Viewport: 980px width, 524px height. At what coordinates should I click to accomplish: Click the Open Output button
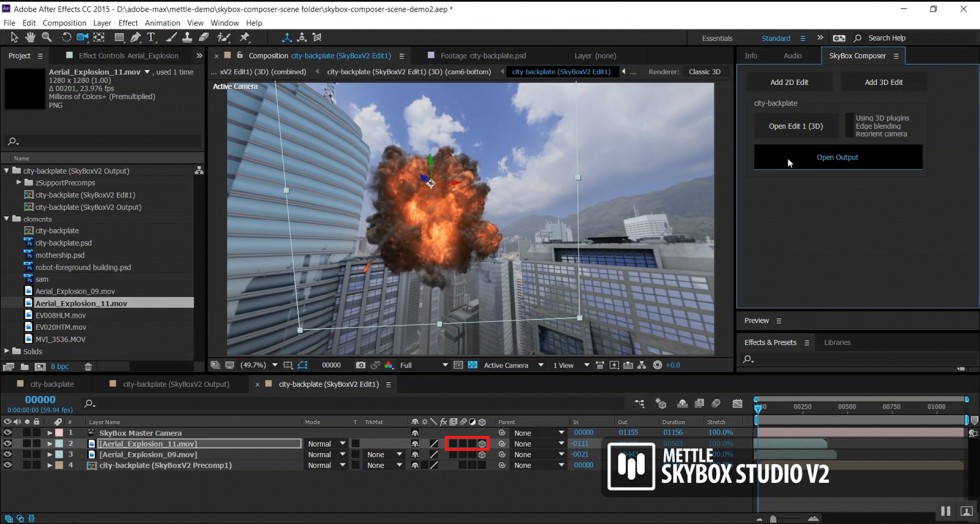[x=837, y=157]
